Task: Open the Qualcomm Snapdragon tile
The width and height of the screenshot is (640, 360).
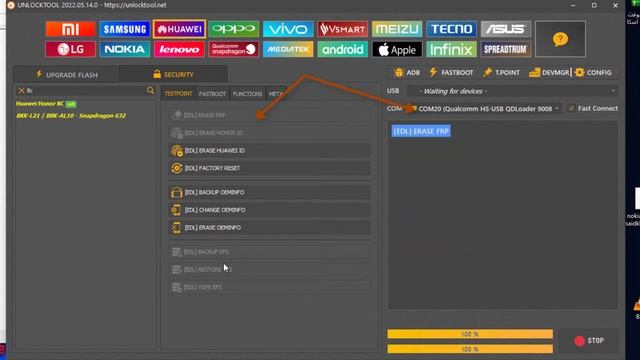Action: pyautogui.click(x=233, y=49)
